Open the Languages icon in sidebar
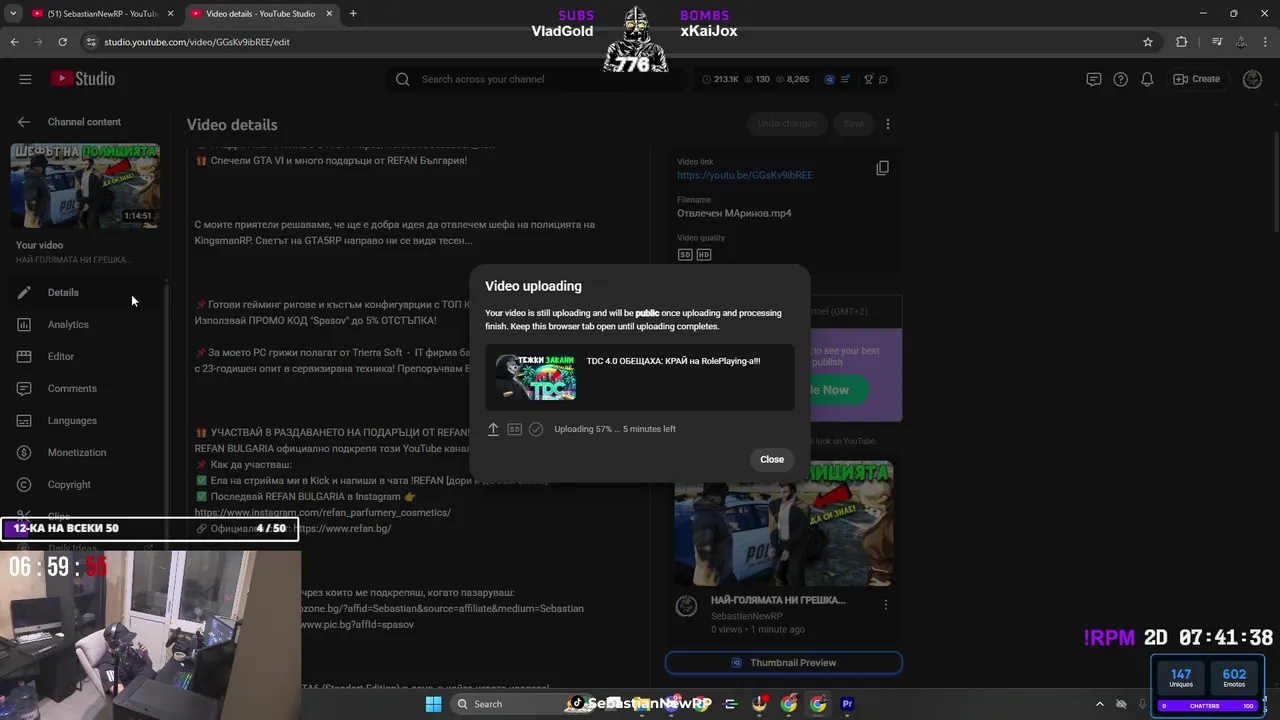The height and width of the screenshot is (720, 1280). pyautogui.click(x=24, y=420)
